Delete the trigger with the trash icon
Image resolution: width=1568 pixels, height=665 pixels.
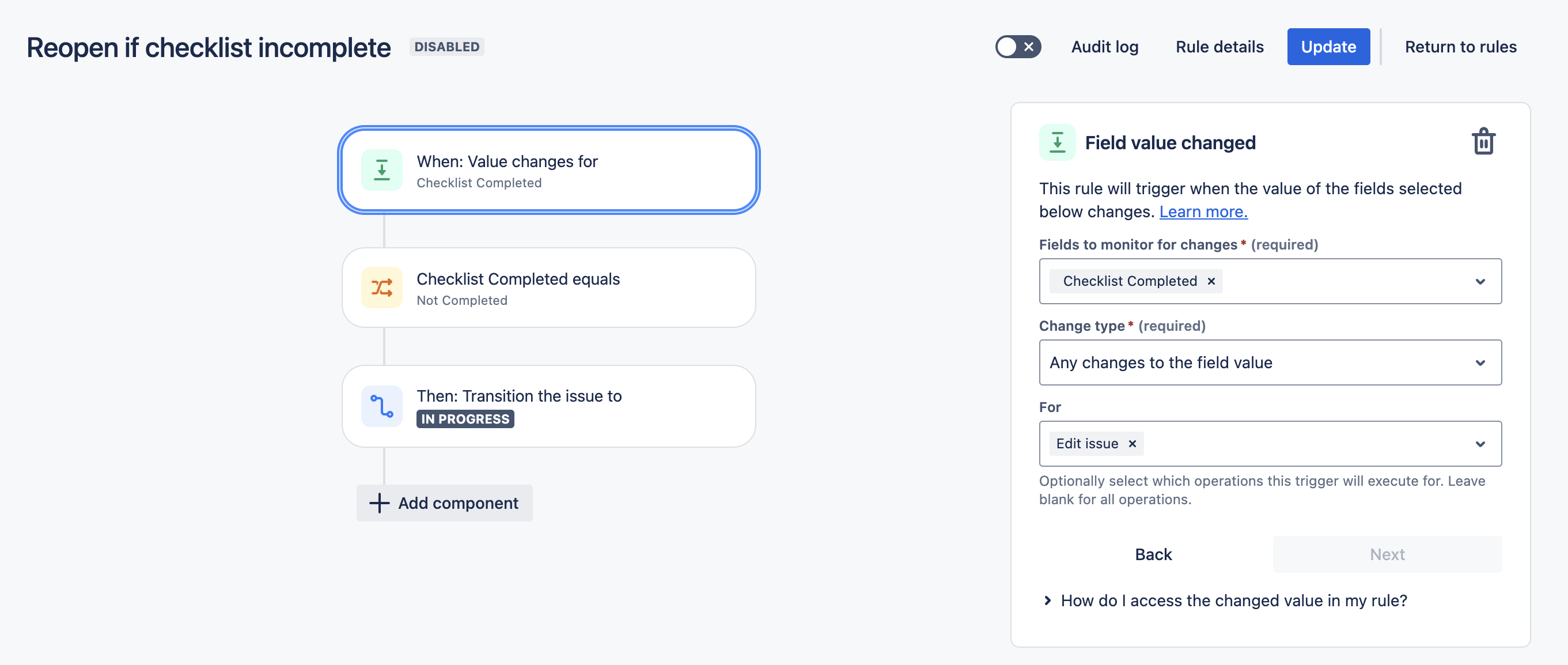1483,142
